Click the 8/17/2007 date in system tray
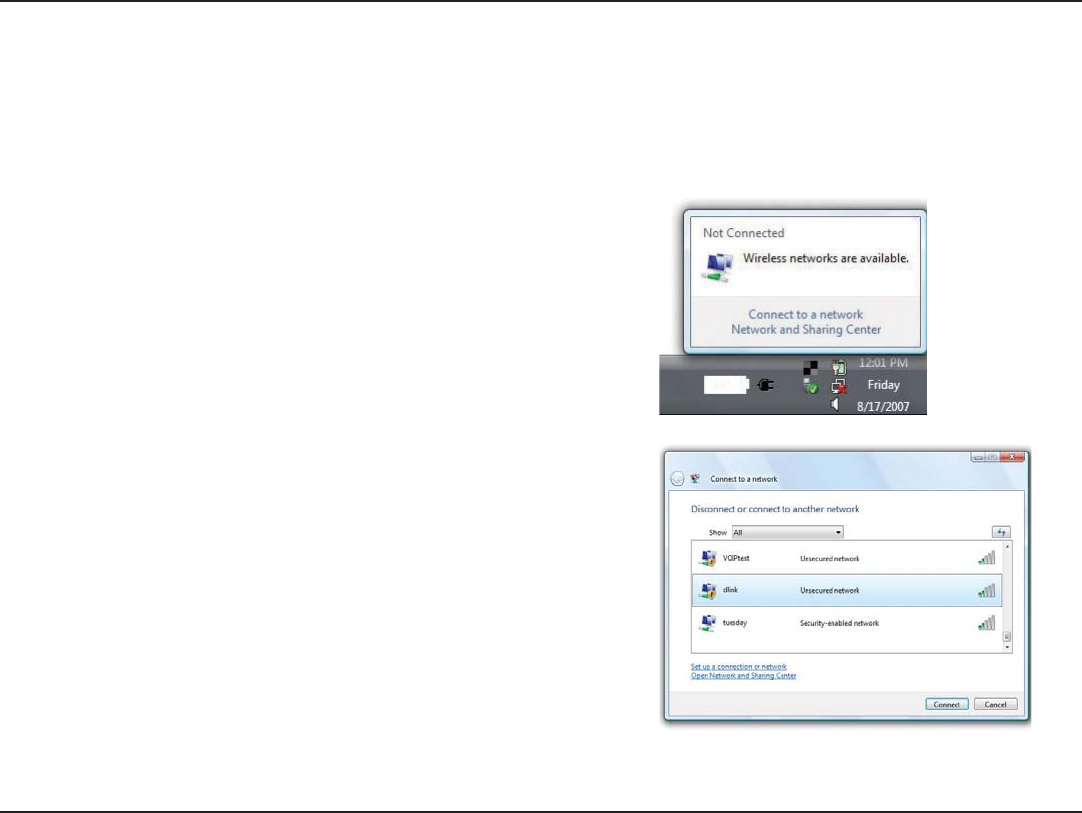The image size is (1082, 813). point(883,406)
